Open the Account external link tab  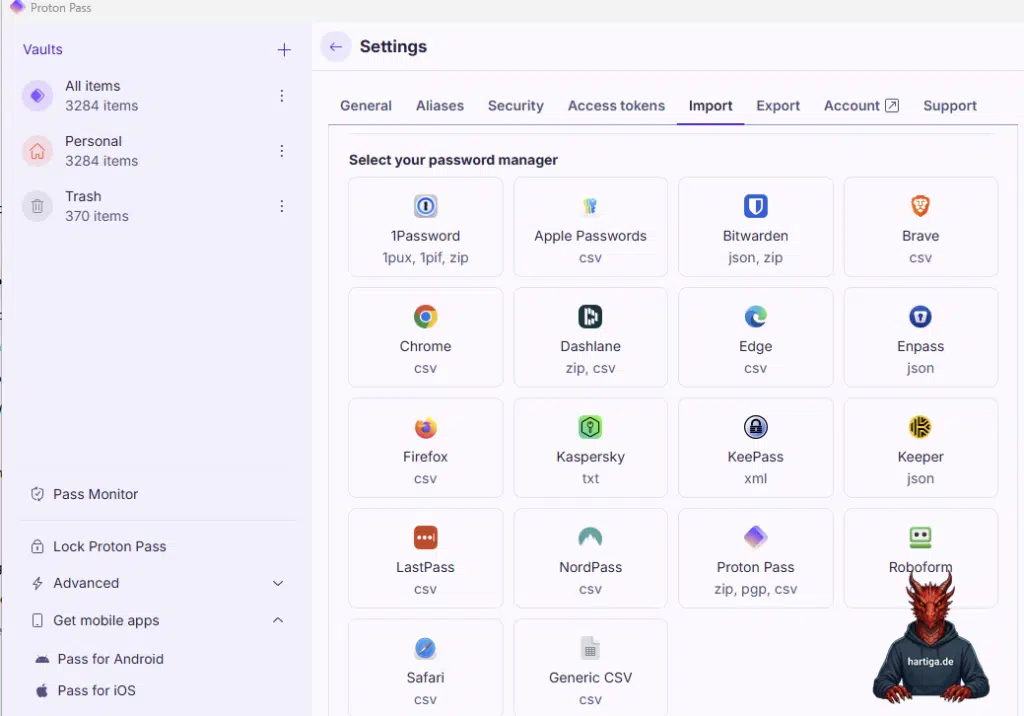click(x=861, y=106)
